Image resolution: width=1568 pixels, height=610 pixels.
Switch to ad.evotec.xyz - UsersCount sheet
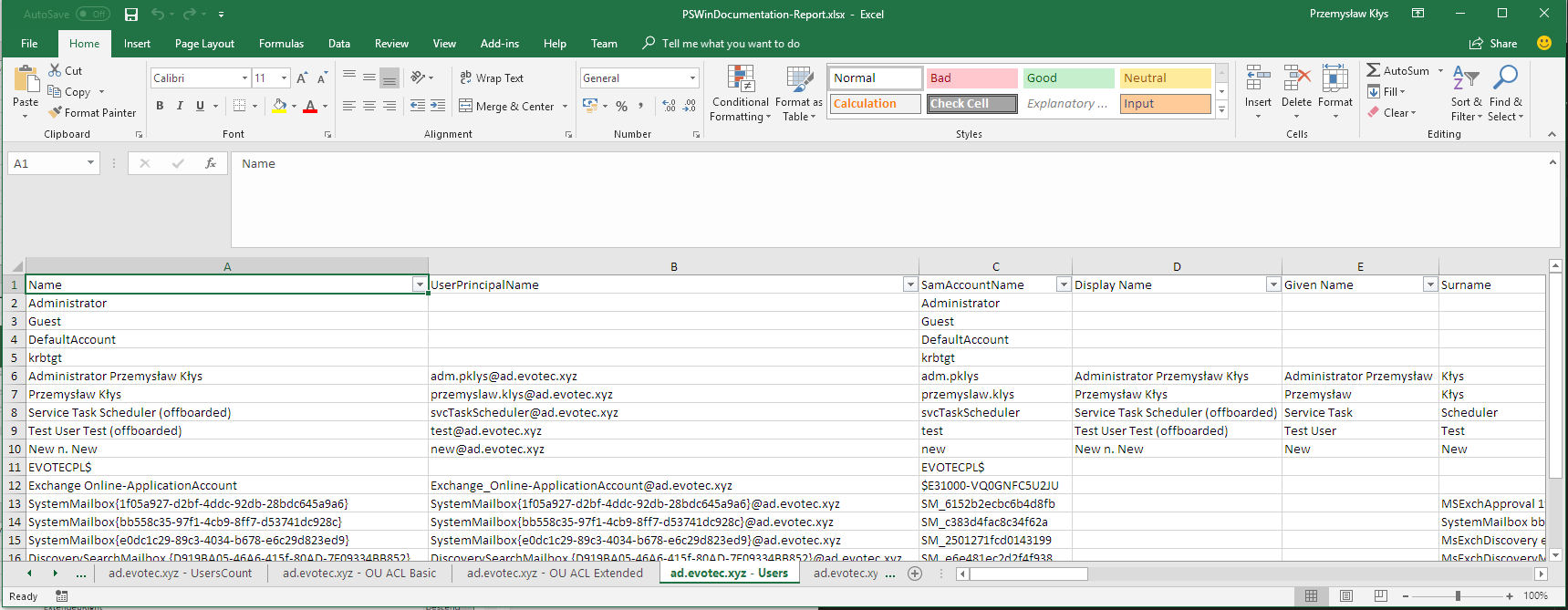click(180, 574)
